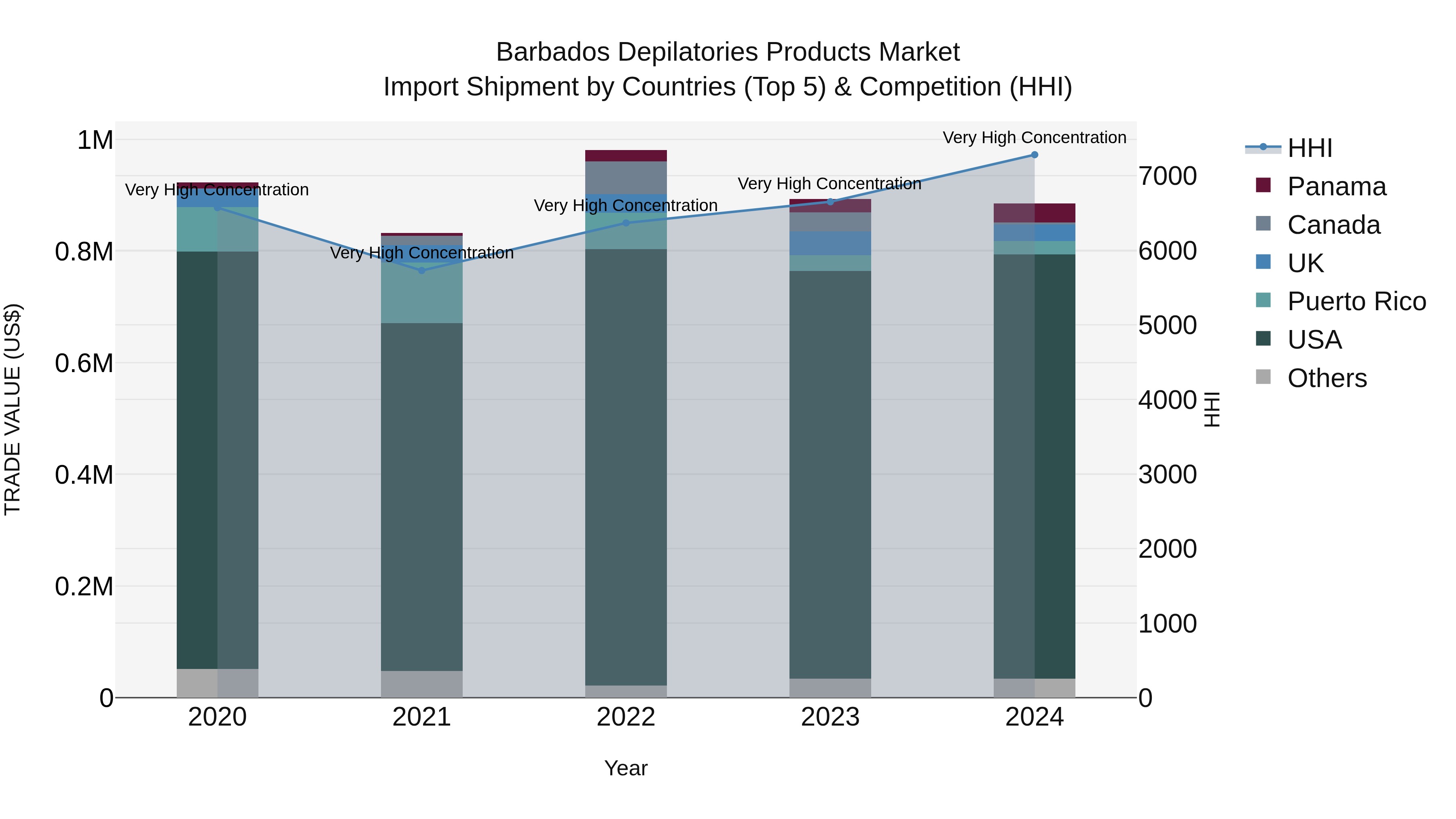The height and width of the screenshot is (819, 1456).
Task: Click the 1M left axis tick label
Action: coord(95,140)
